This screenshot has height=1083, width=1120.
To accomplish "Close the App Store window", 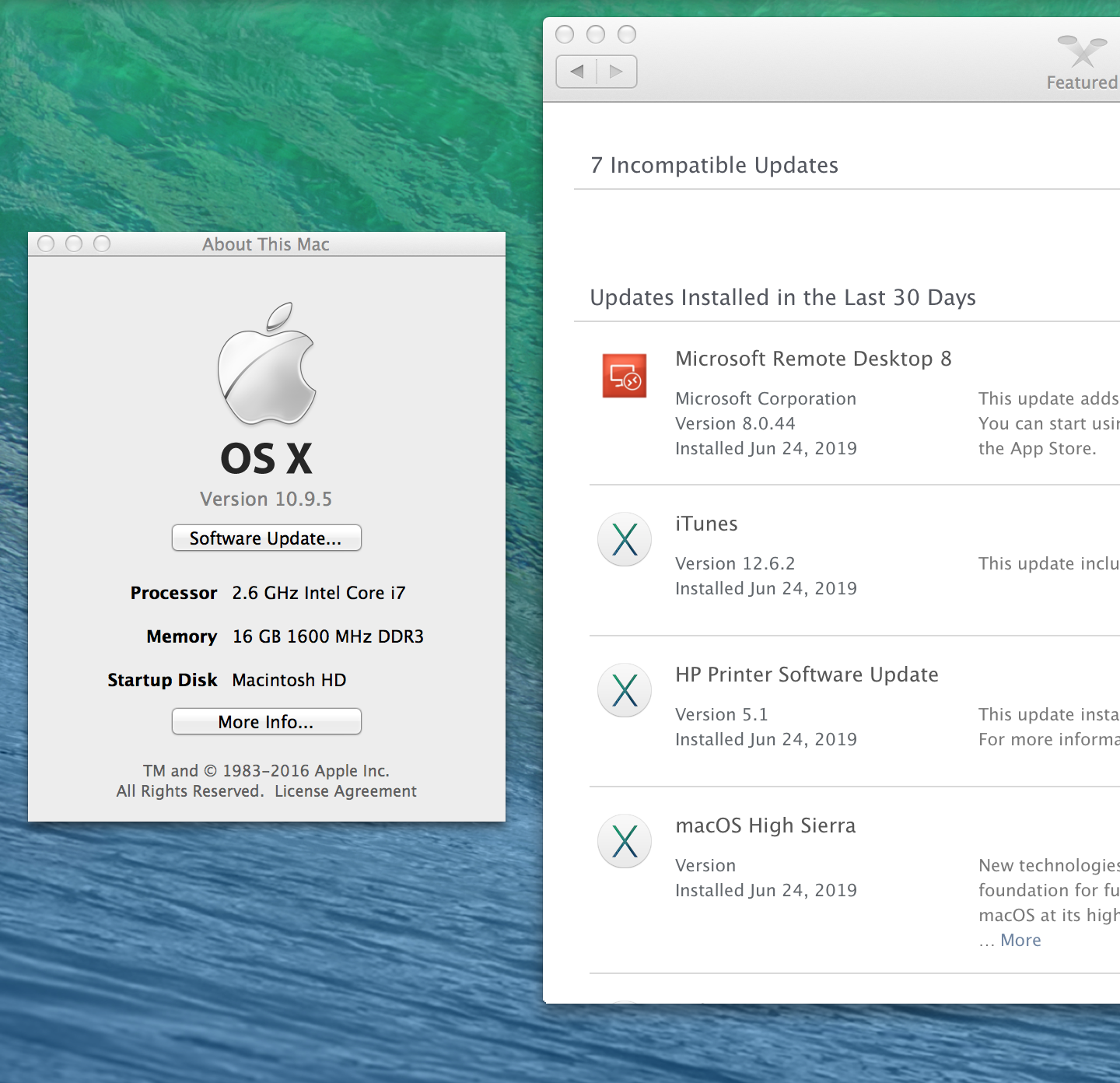I will pos(565,34).
